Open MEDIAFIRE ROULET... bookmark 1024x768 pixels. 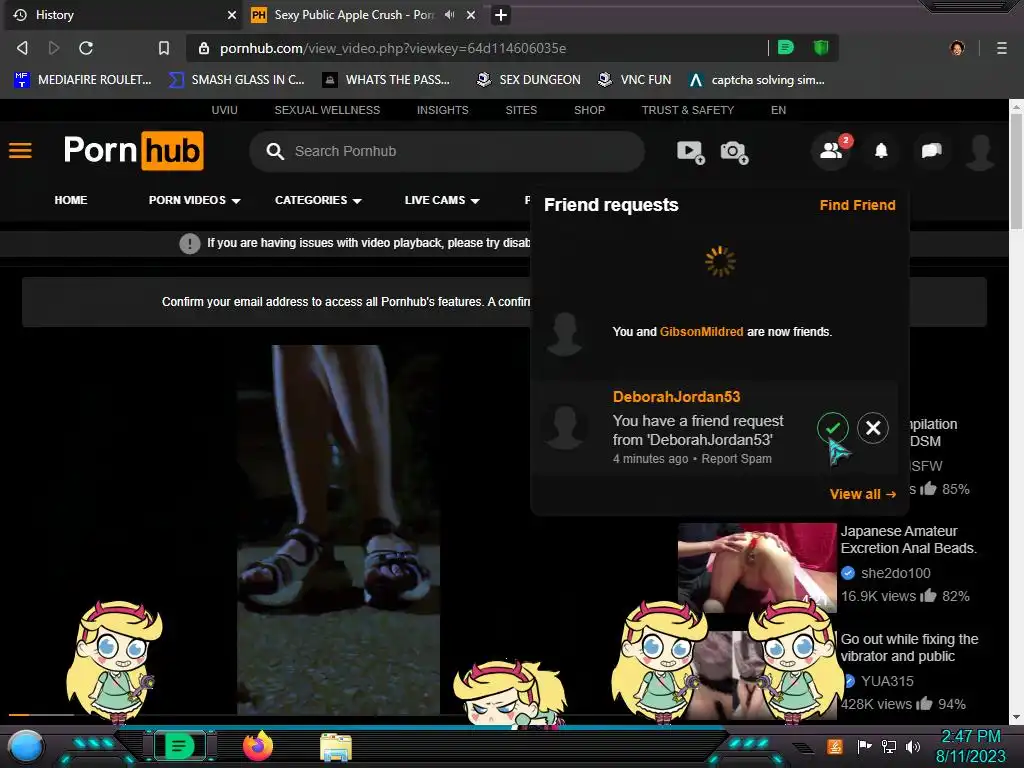[x=83, y=80]
